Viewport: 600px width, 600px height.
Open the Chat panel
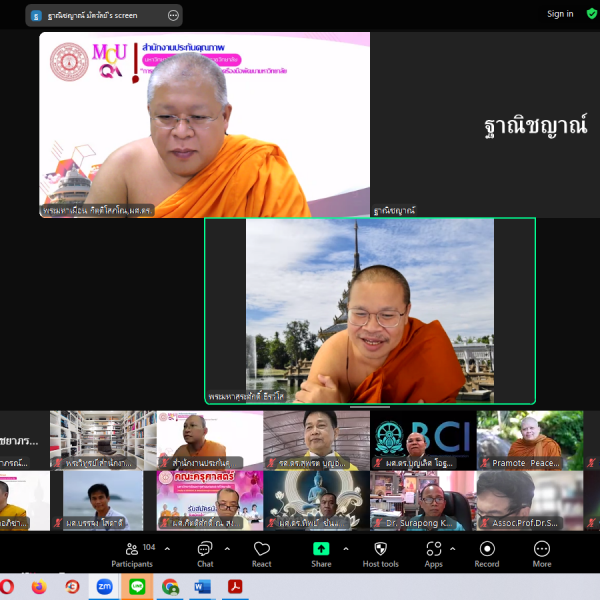[205, 555]
